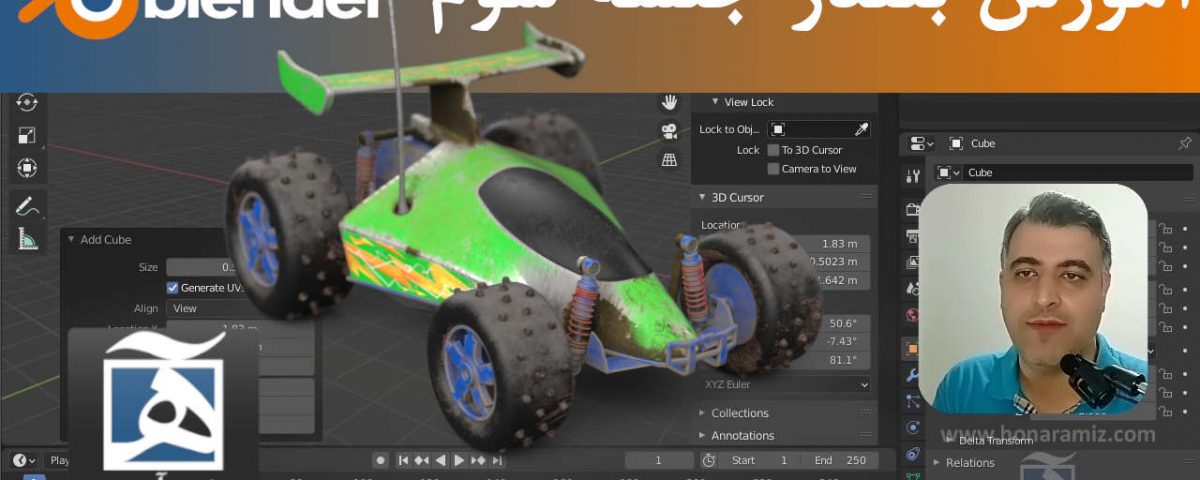
Task: Play the animation forward
Action: (x=459, y=460)
